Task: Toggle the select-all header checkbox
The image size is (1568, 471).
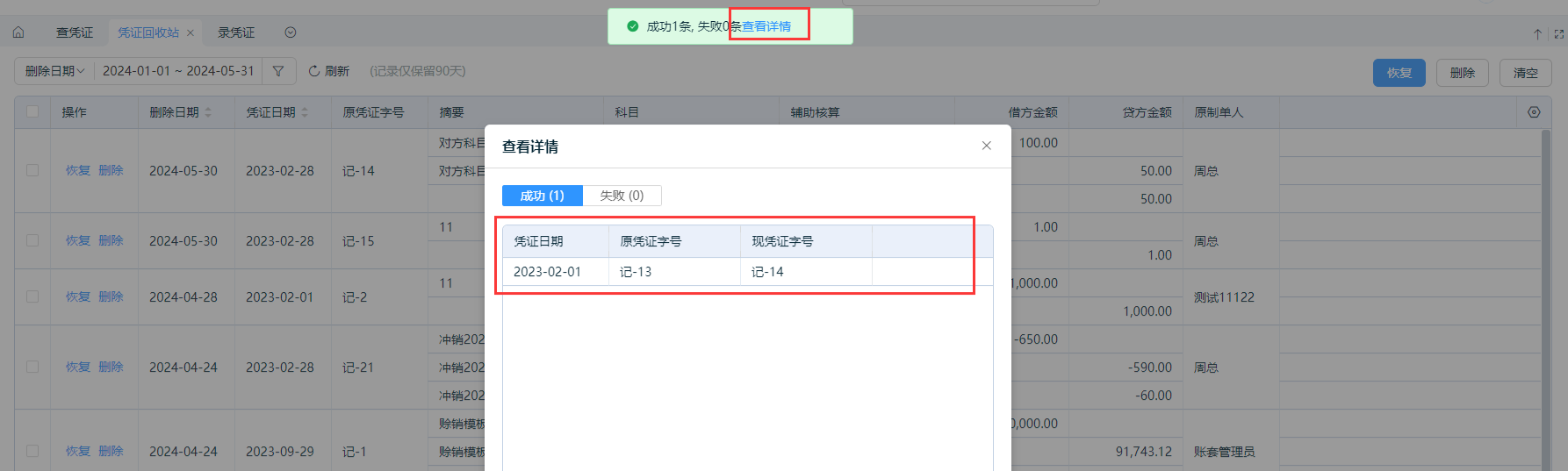Action: coord(32,111)
